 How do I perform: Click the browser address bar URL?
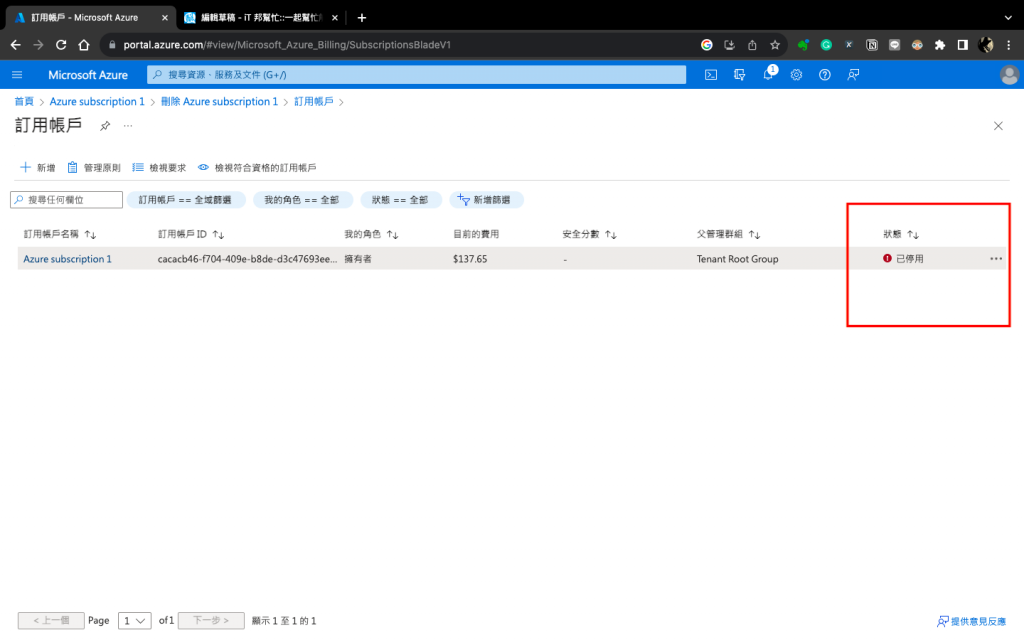287,44
